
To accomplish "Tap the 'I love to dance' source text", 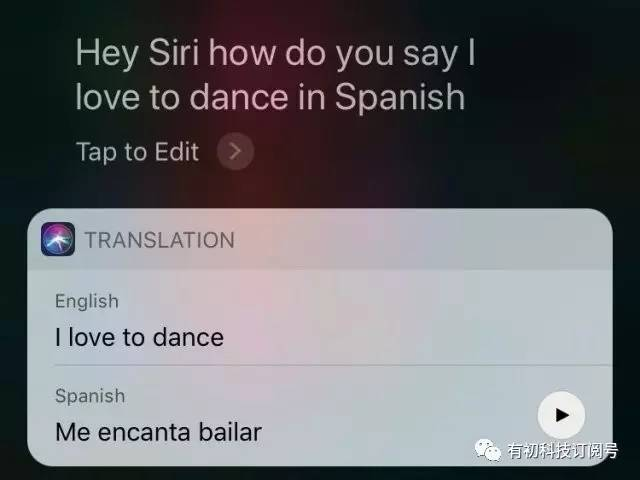I will (140, 338).
